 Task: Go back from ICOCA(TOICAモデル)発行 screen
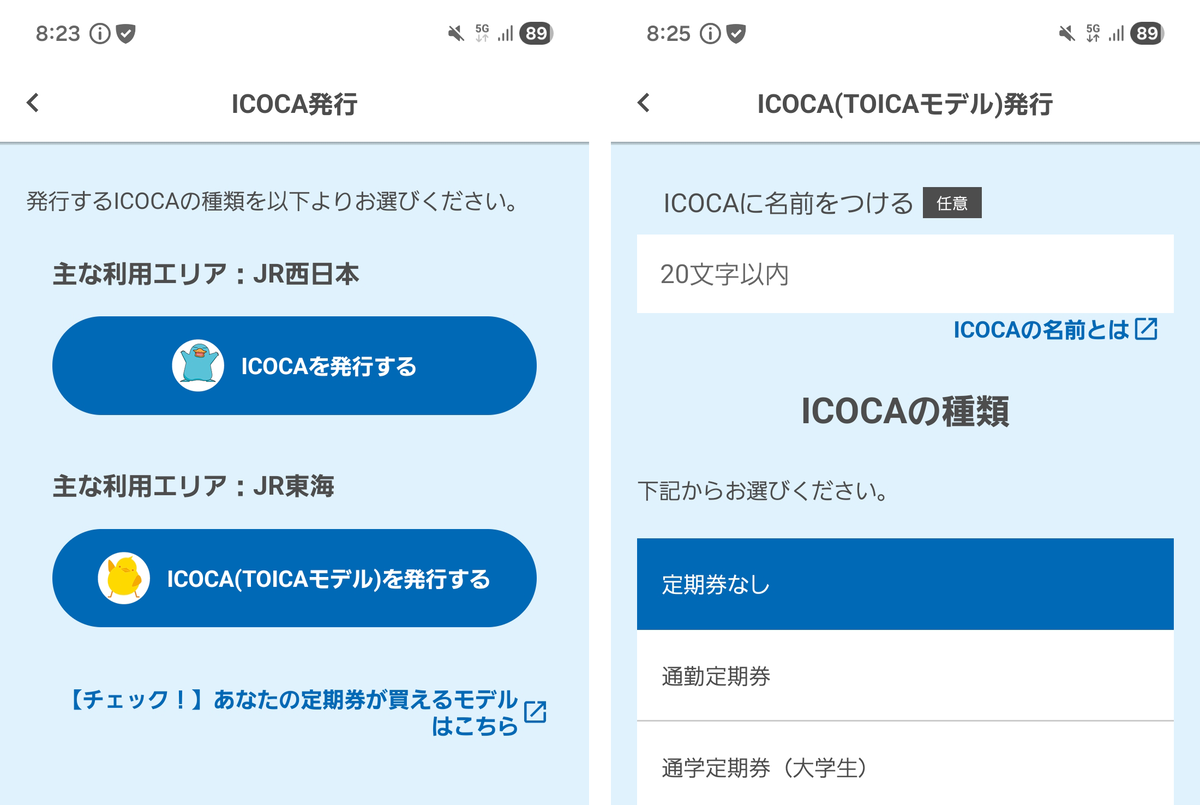coord(644,102)
